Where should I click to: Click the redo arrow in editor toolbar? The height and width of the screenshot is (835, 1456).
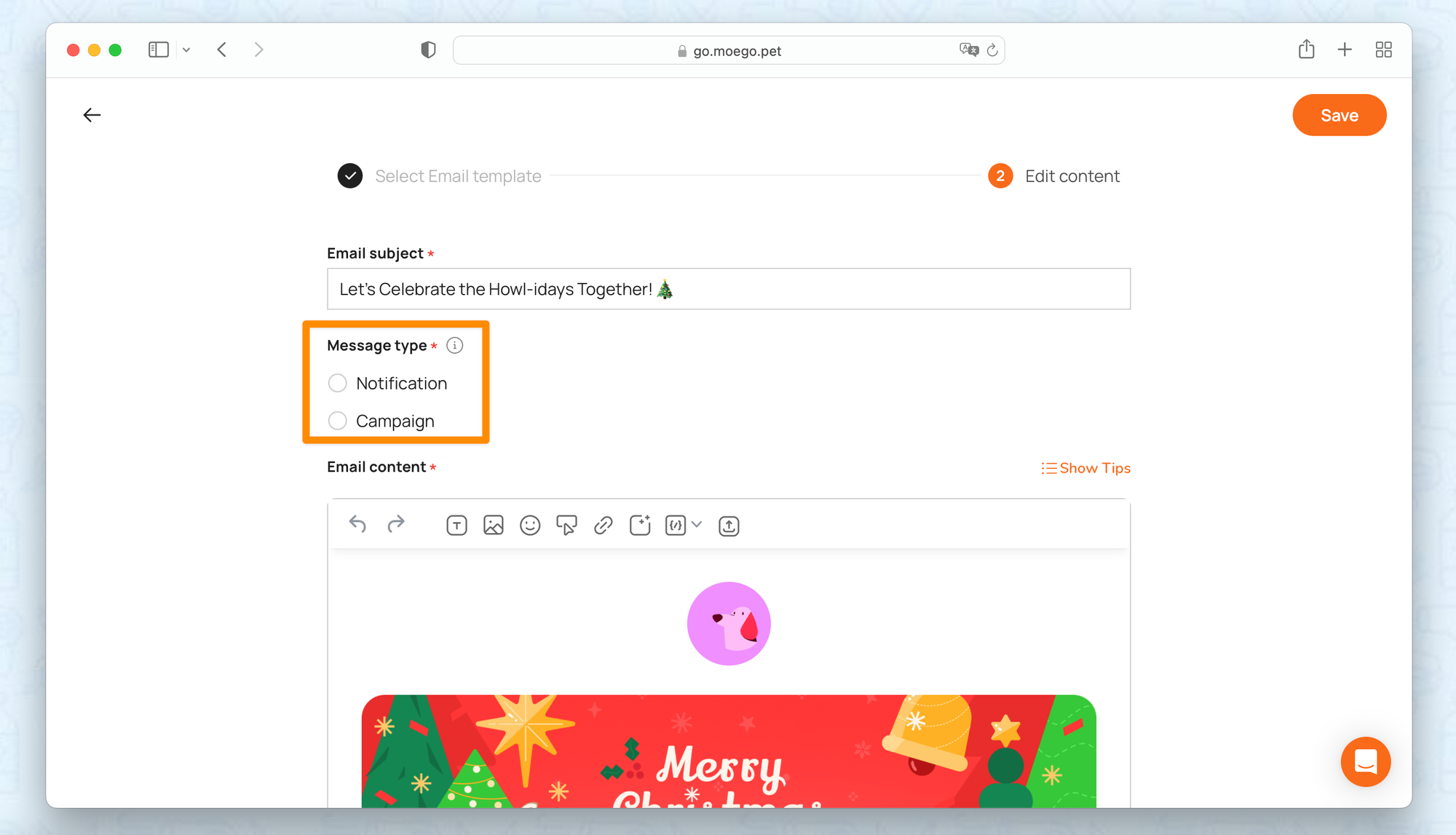(395, 525)
